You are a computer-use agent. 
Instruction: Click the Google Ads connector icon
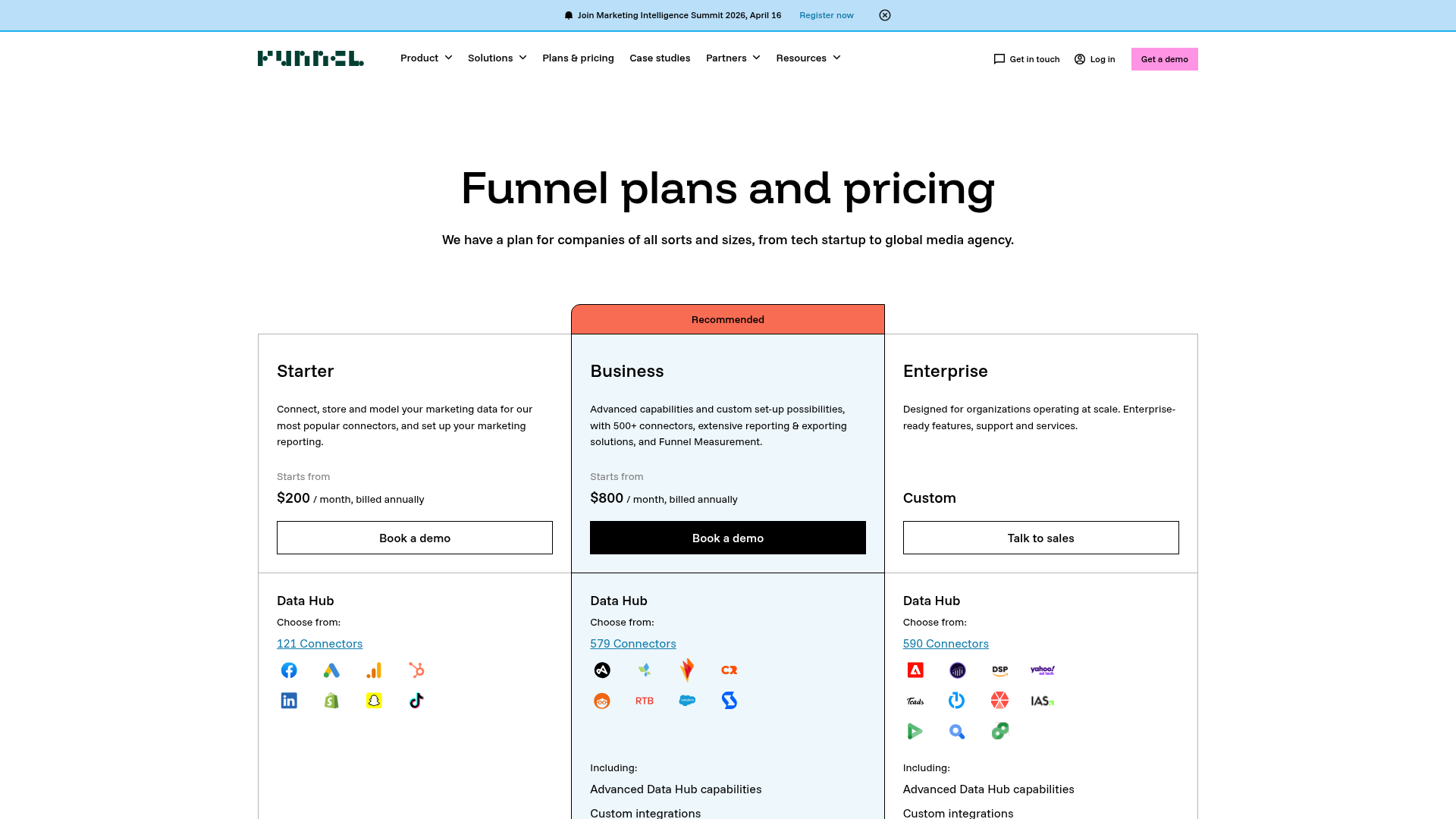(331, 670)
